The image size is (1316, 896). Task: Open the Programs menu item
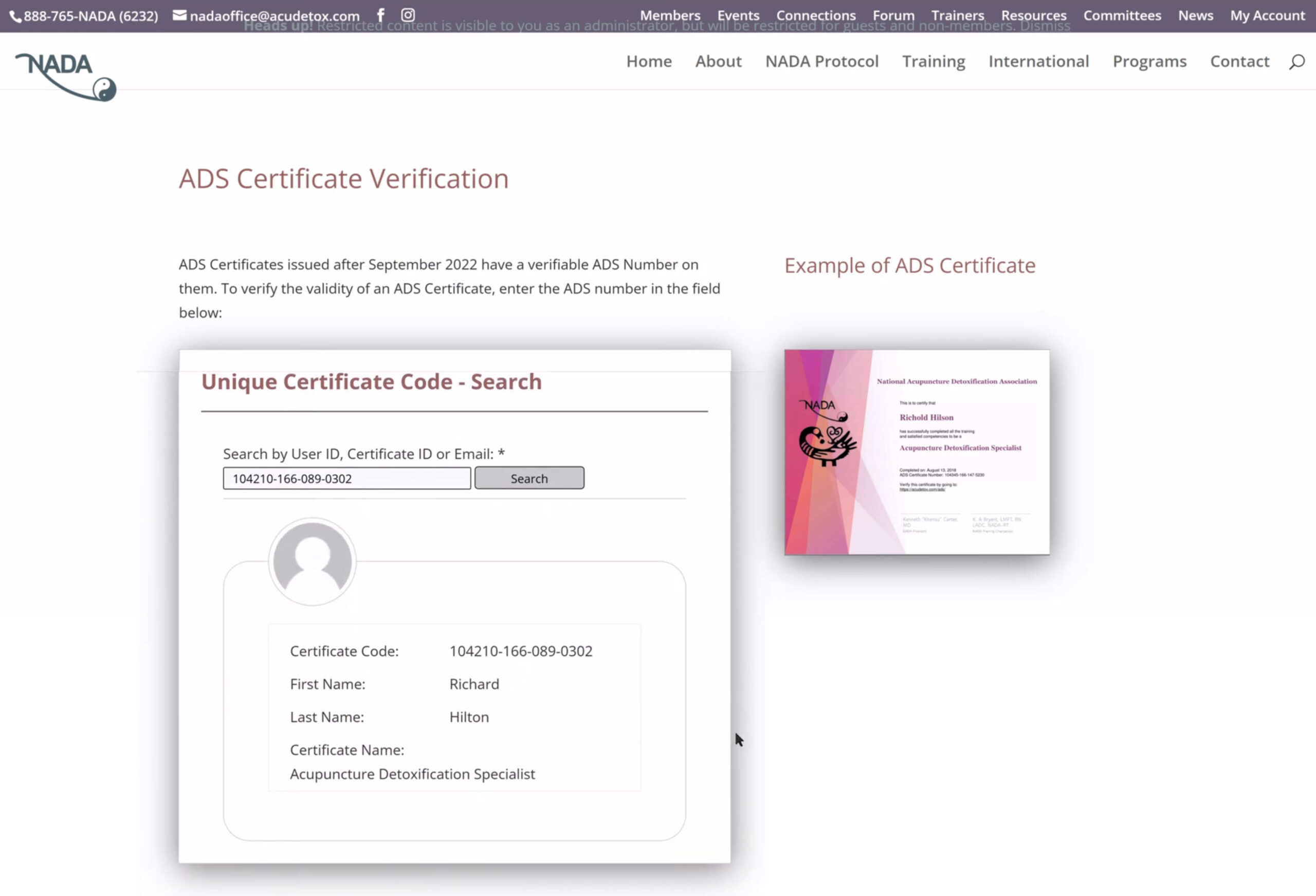click(x=1149, y=61)
